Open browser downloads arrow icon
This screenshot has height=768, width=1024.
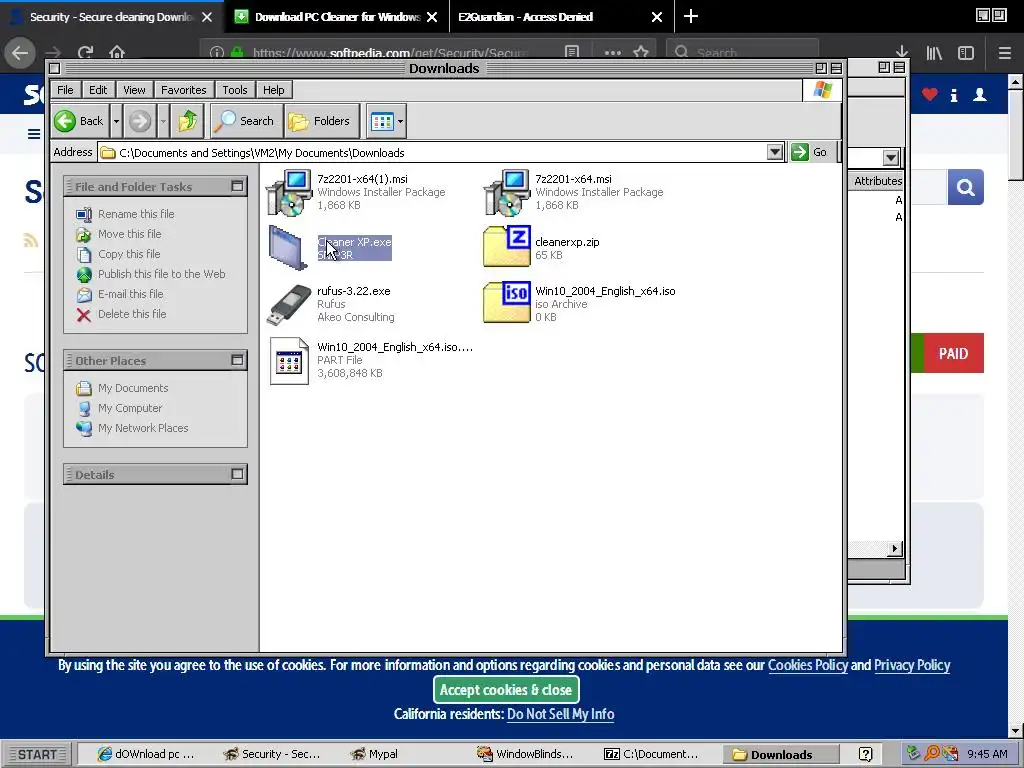point(902,52)
